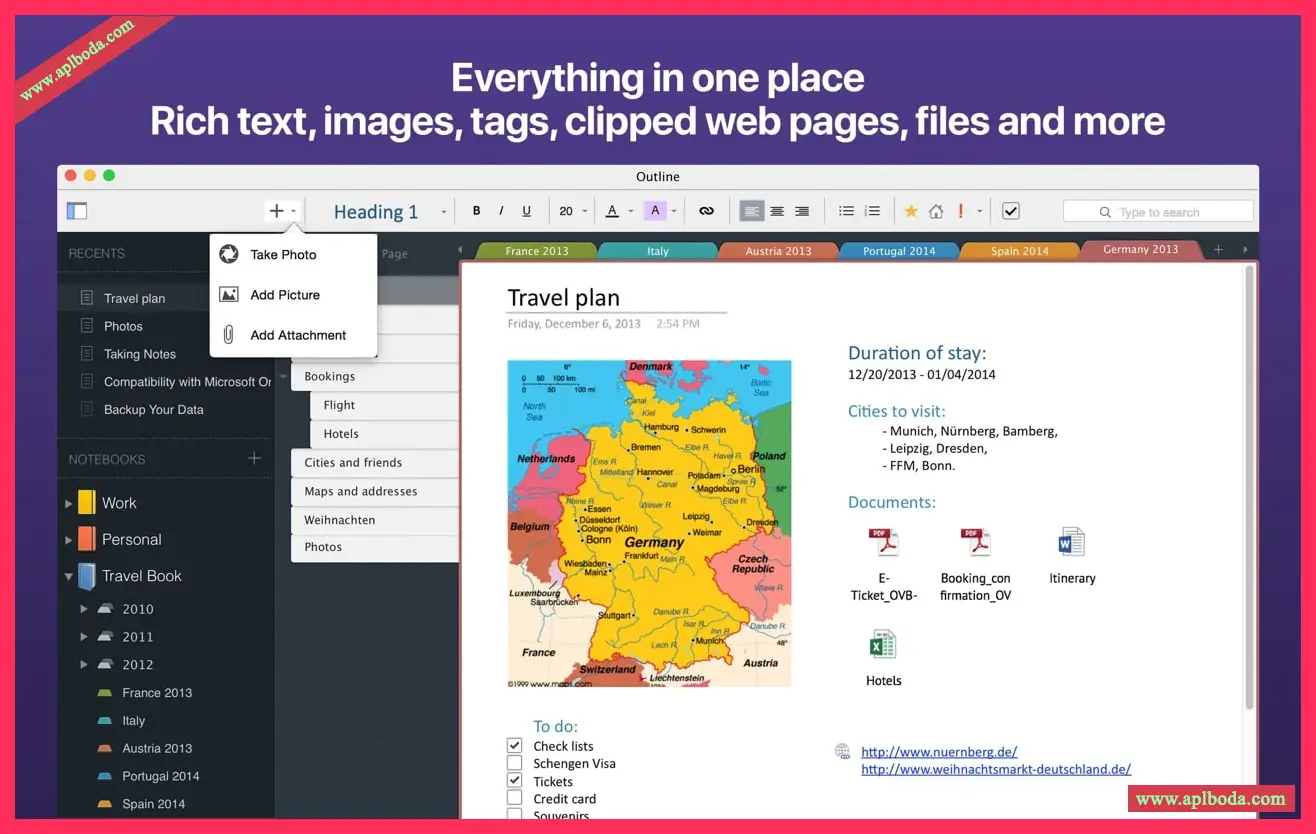This screenshot has height=834, width=1316.
Task: Add the star tag
Action: coord(911,211)
